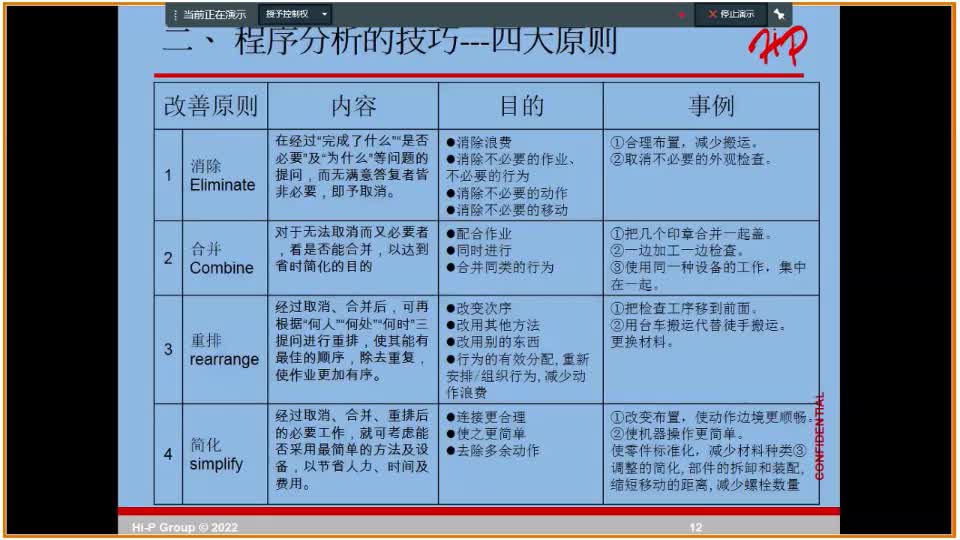Click the slide title 程序分析的技巧
This screenshot has width=960, height=540.
click(x=390, y=43)
